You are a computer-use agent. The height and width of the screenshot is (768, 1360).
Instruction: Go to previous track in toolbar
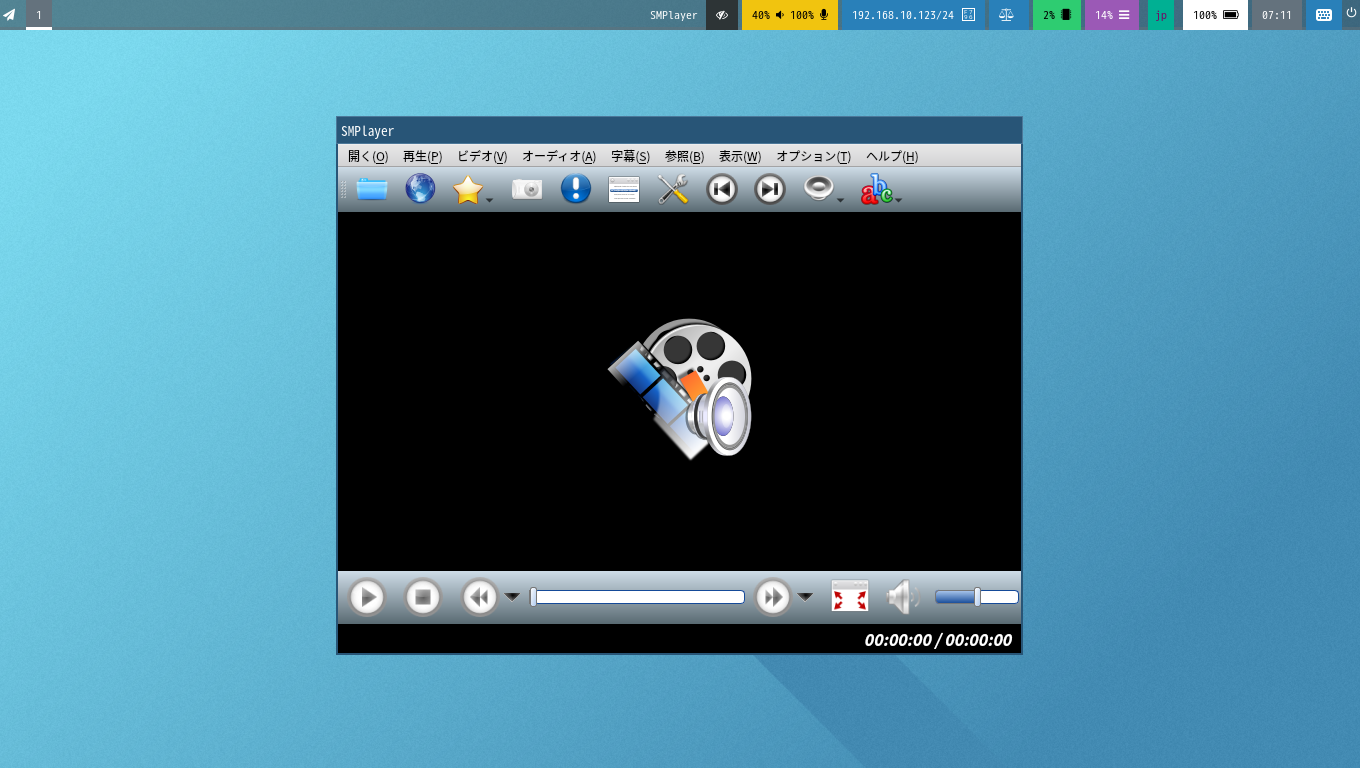[722, 189]
